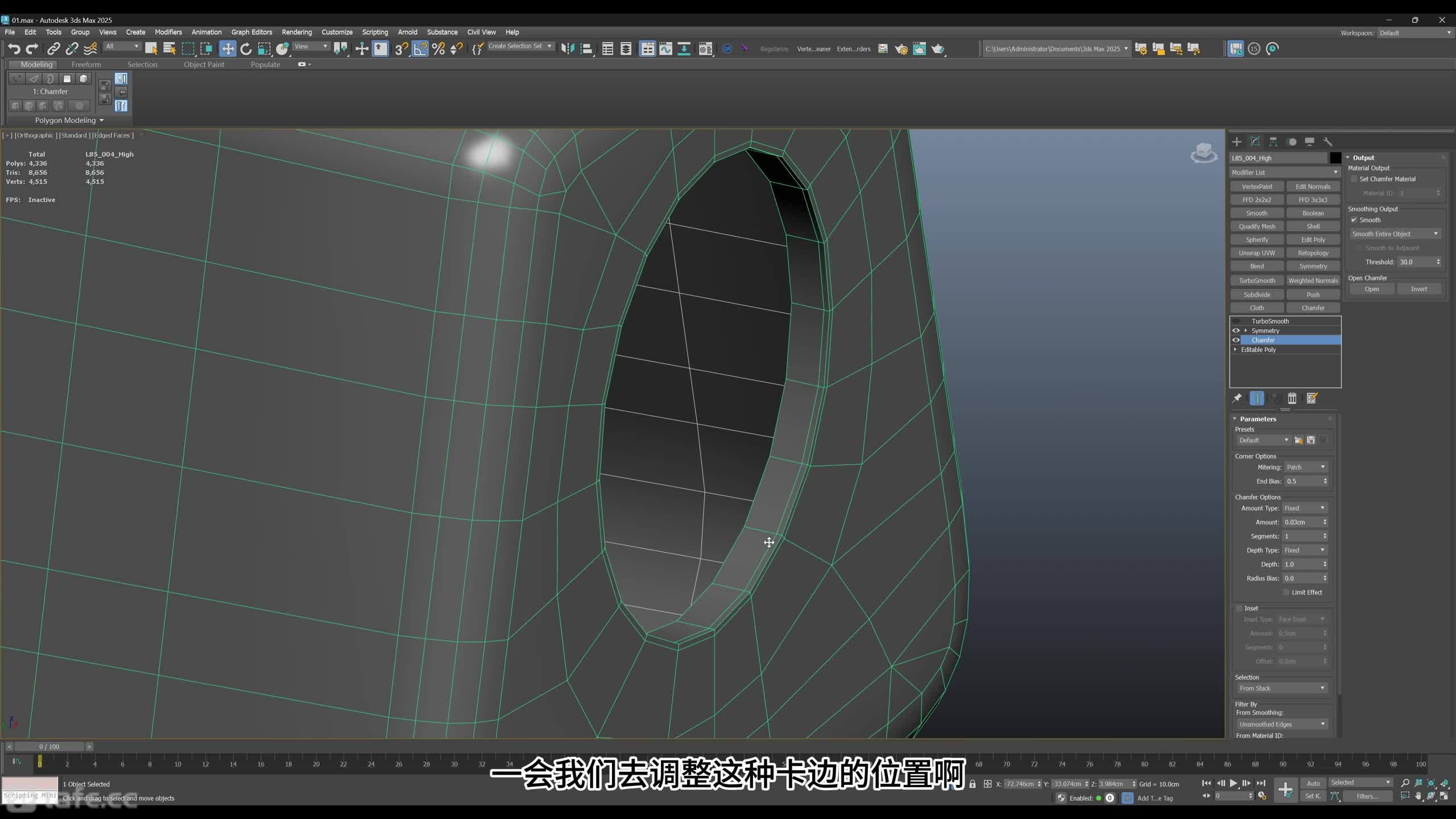
Task: Switch to the Object Paint ribbon tab
Action: [204, 64]
